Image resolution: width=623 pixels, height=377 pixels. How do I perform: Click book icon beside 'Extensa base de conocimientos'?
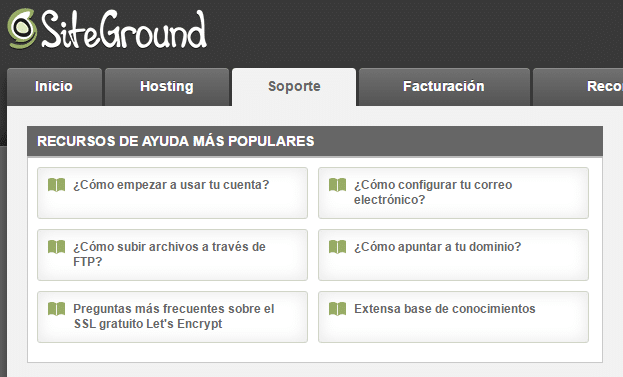337,309
